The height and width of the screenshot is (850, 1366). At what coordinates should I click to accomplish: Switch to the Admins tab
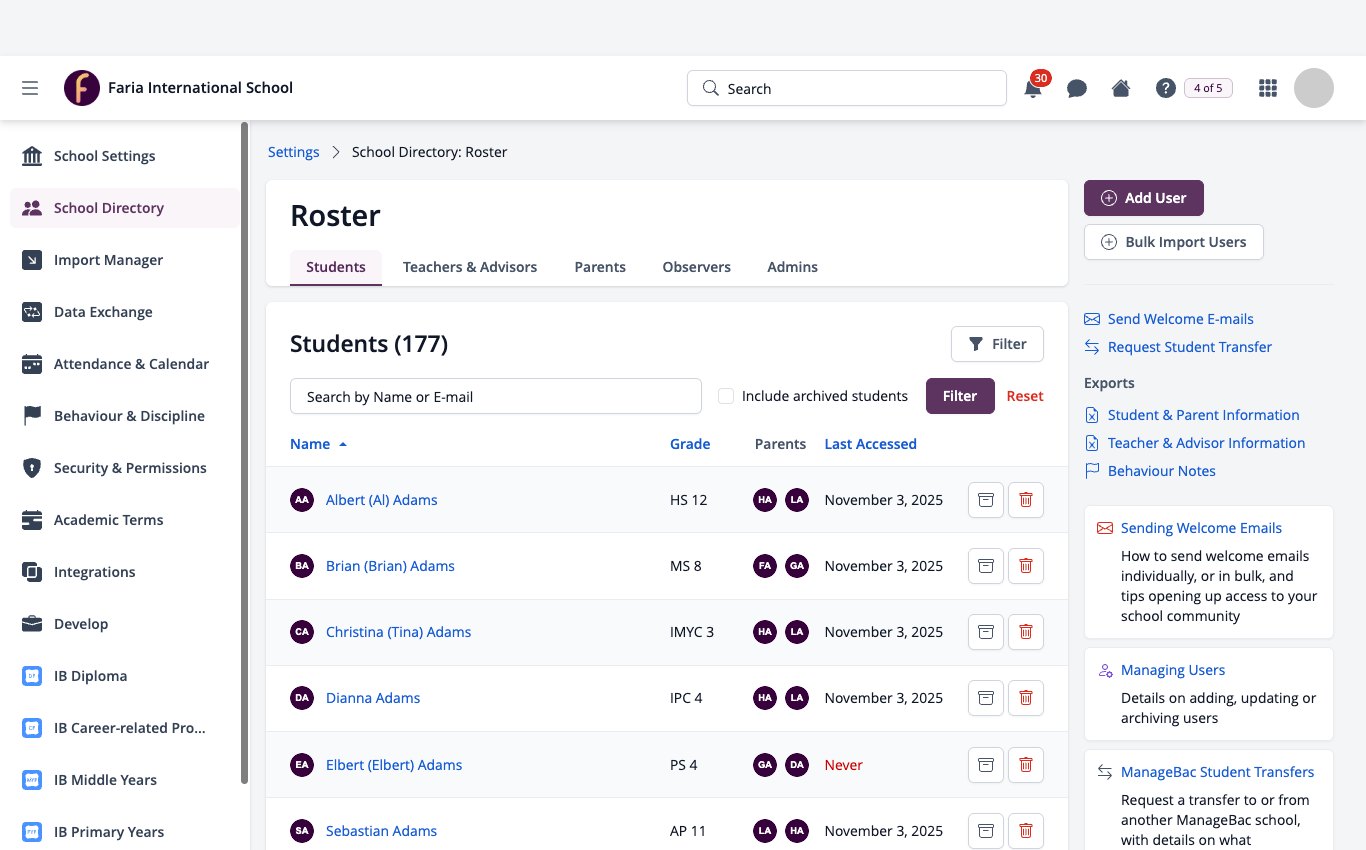[792, 267]
